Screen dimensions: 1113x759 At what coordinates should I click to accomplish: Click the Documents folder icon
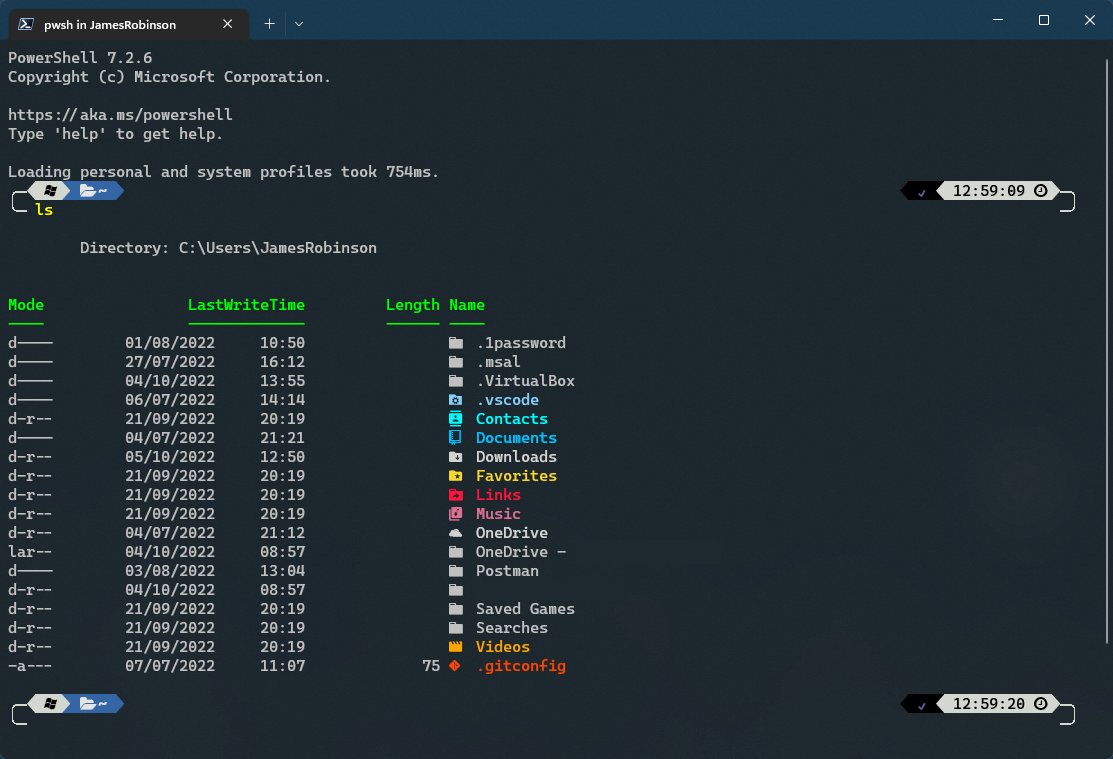pyautogui.click(x=456, y=438)
